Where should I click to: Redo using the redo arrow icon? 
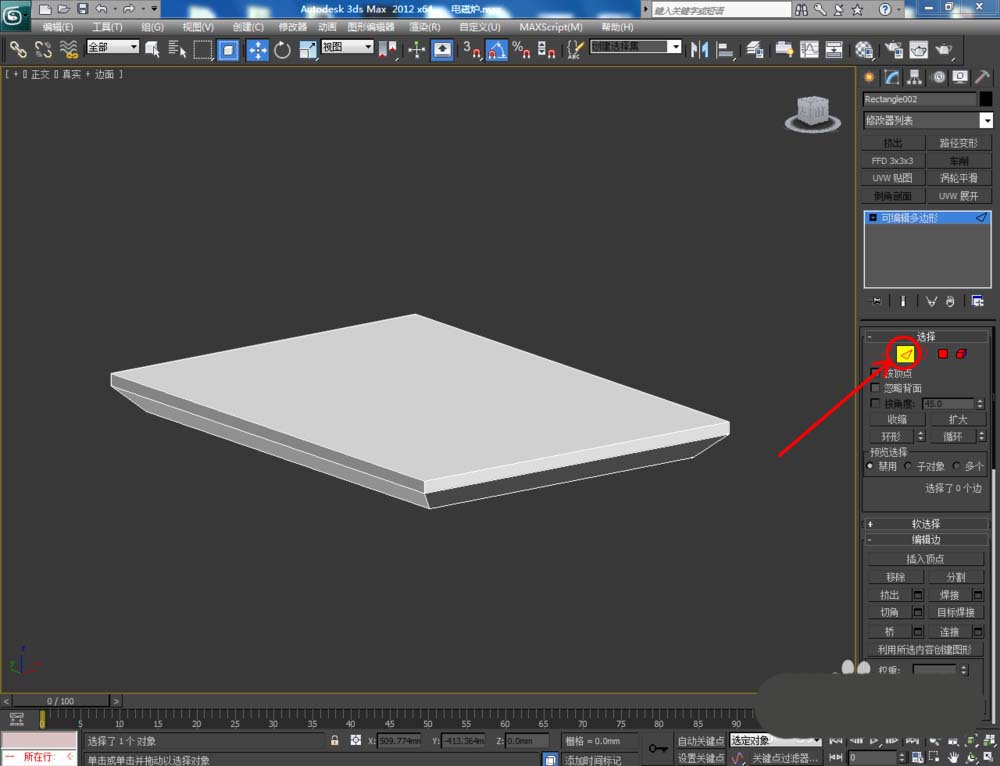click(129, 9)
